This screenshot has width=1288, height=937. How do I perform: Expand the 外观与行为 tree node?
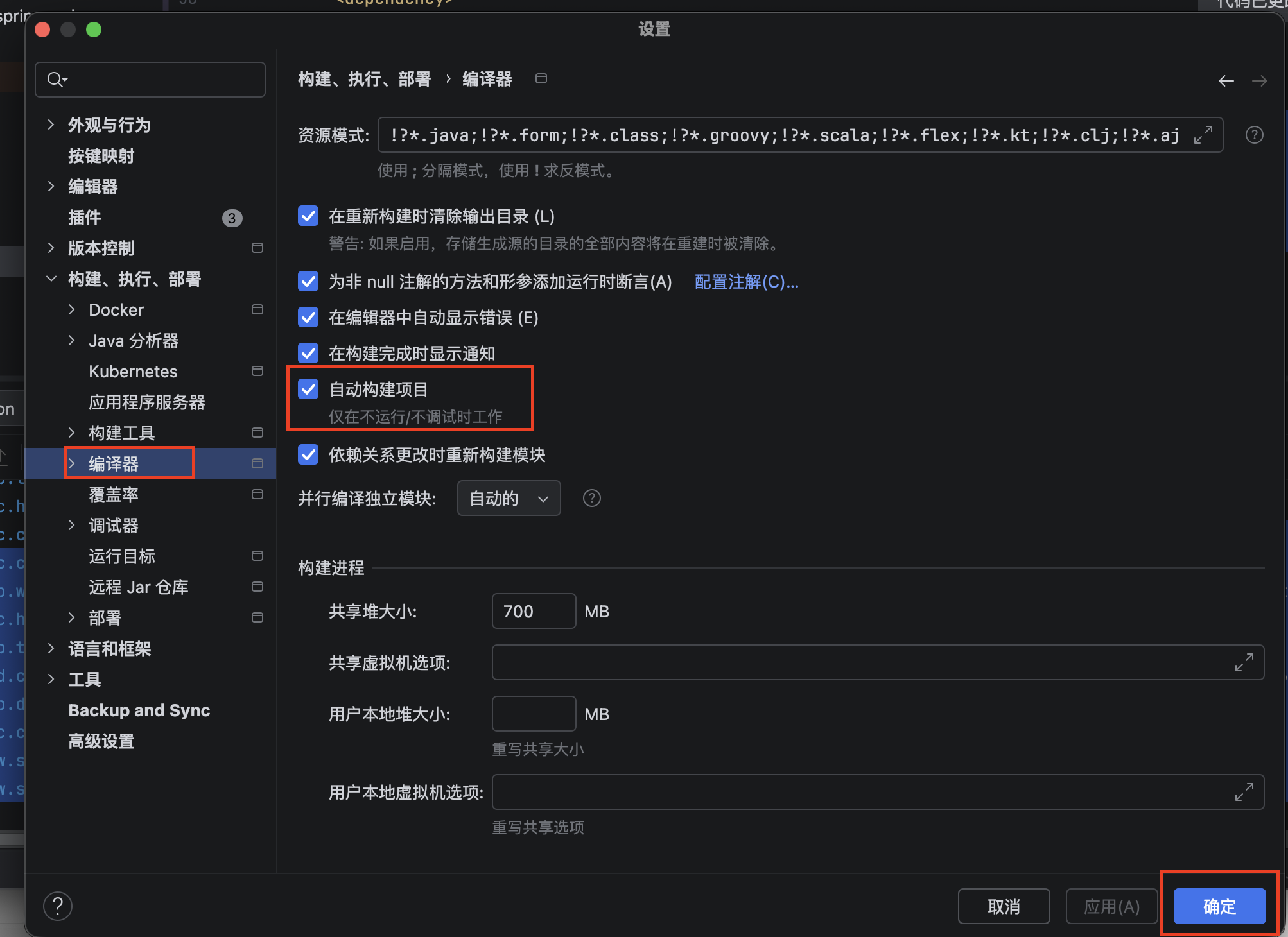click(51, 125)
